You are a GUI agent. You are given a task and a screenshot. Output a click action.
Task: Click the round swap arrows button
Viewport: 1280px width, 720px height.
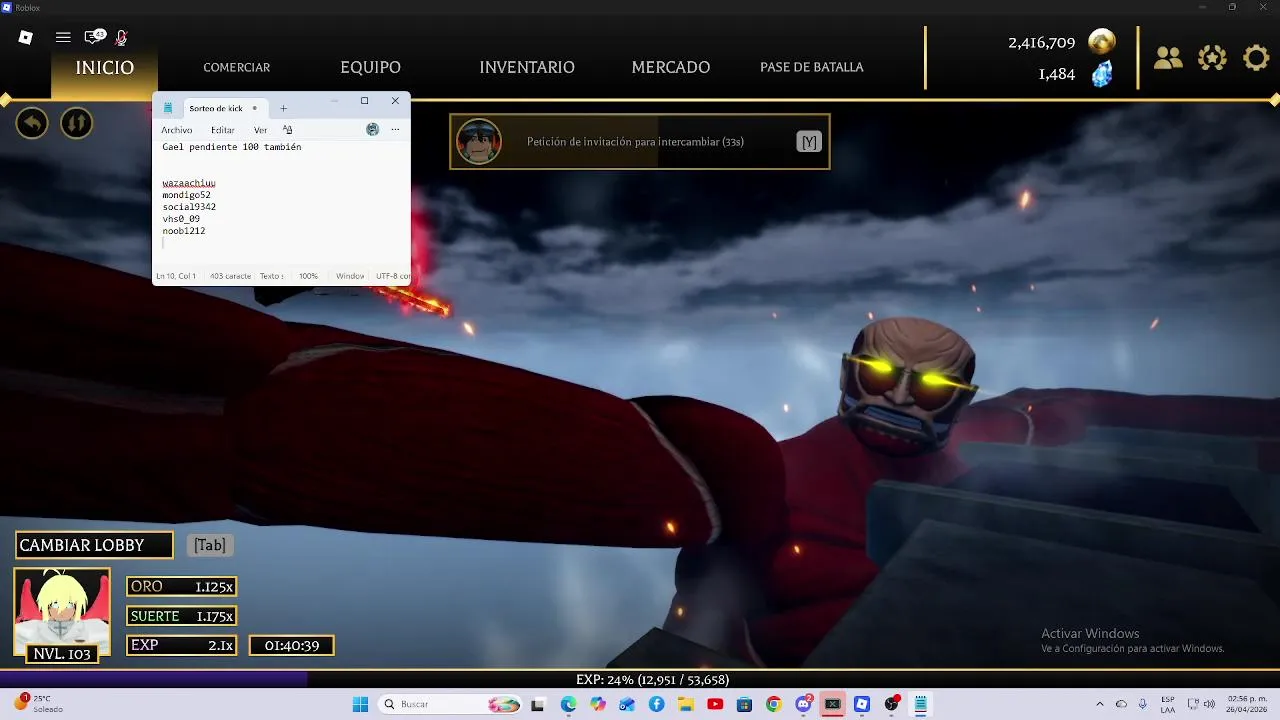(x=76, y=123)
